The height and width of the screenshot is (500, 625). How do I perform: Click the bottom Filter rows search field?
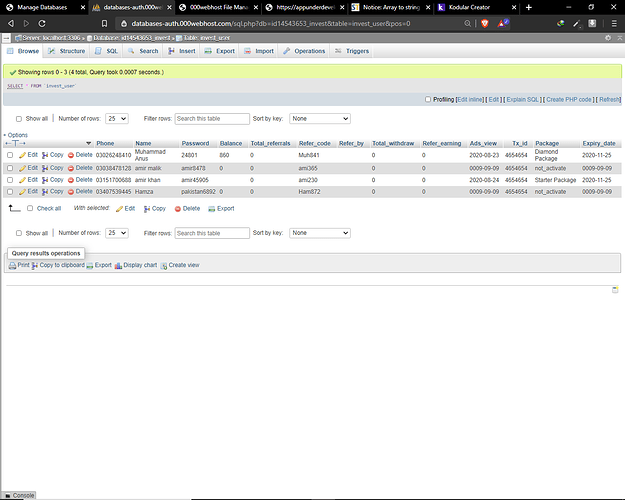[212, 233]
